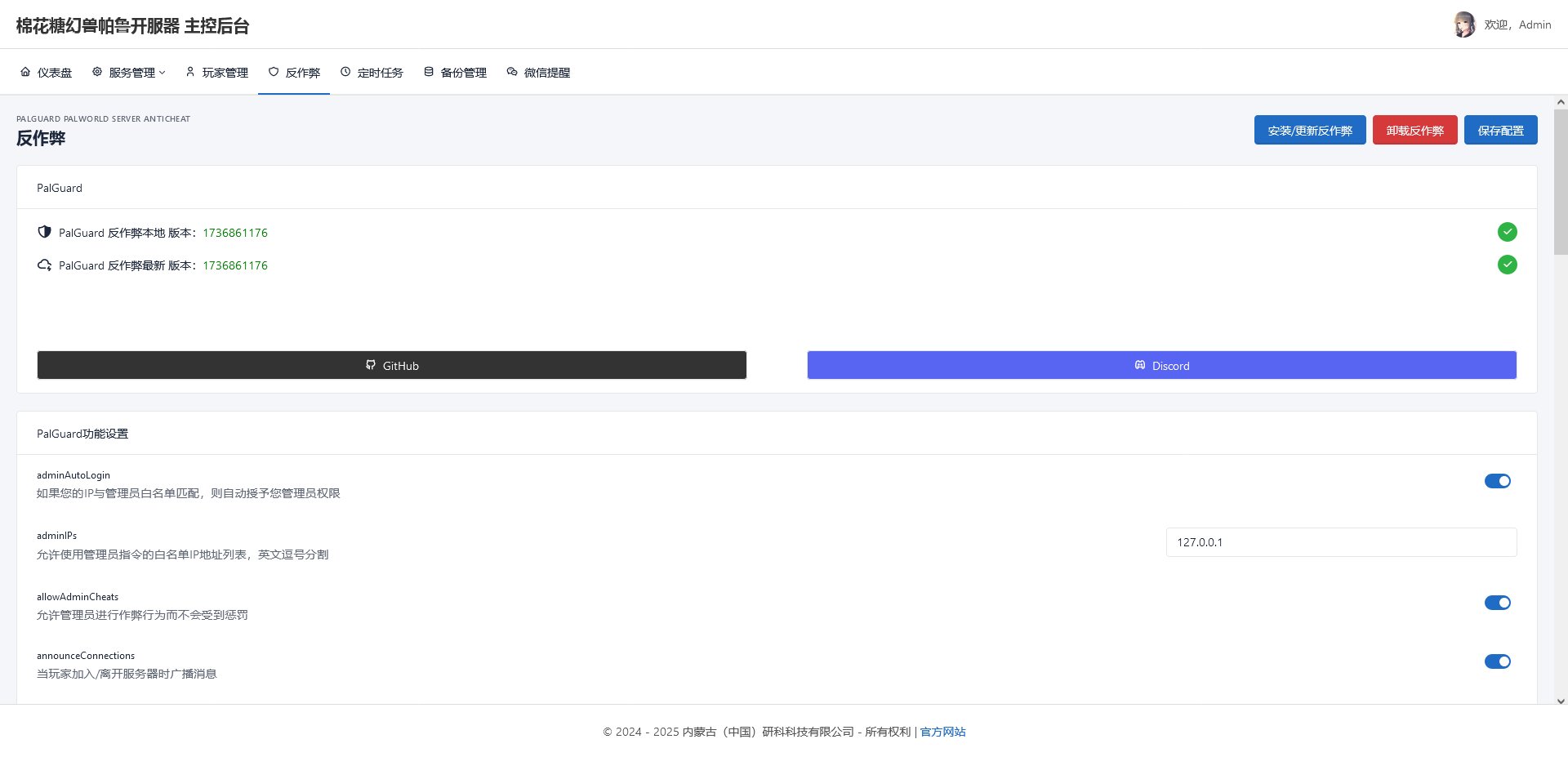Click the shield icon beside local version
Screen dimensions: 1568x757
coord(45,232)
